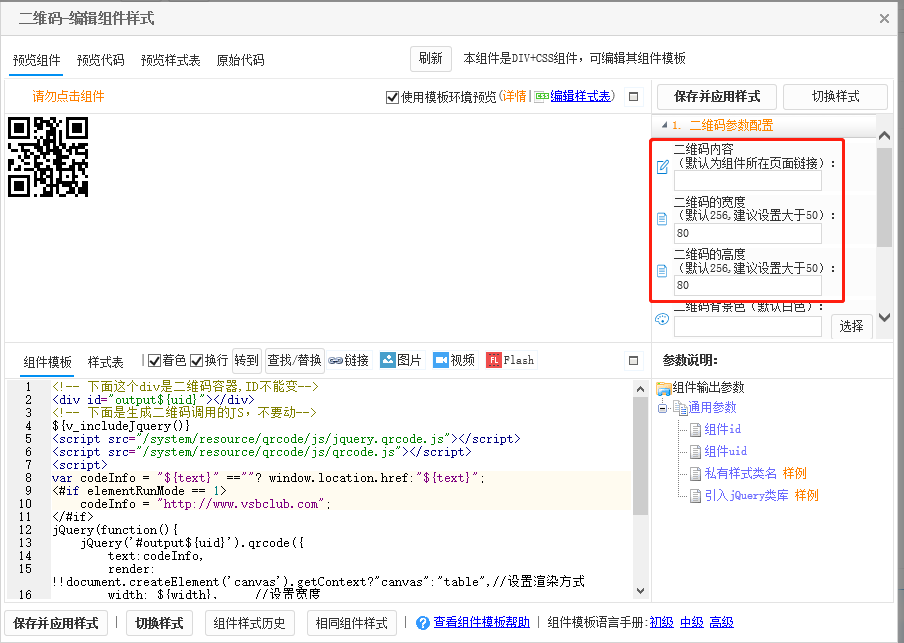
Task: Toggle the 换行 word wrap checkbox
Action: tap(197, 360)
